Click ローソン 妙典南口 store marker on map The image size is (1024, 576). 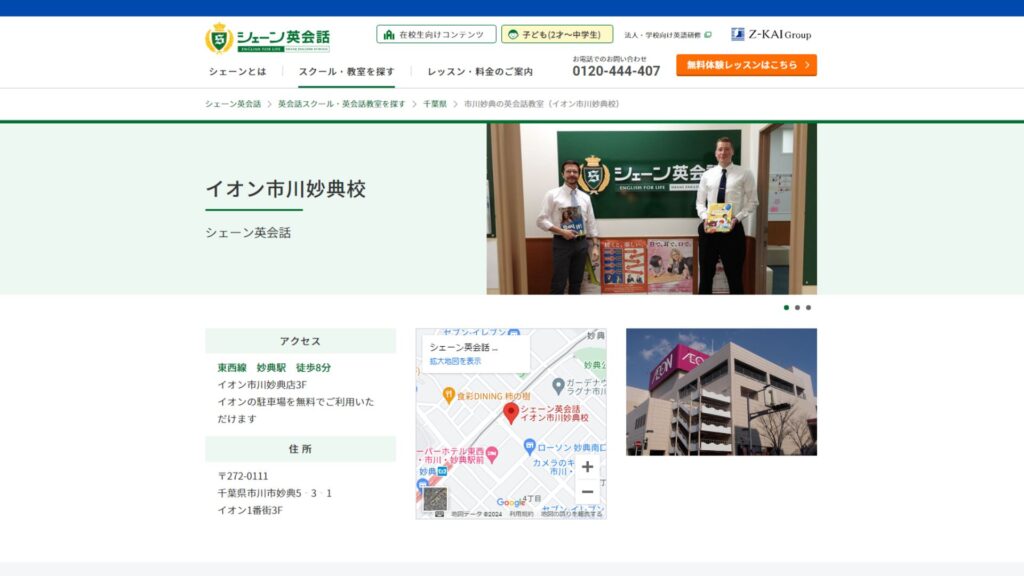530,447
